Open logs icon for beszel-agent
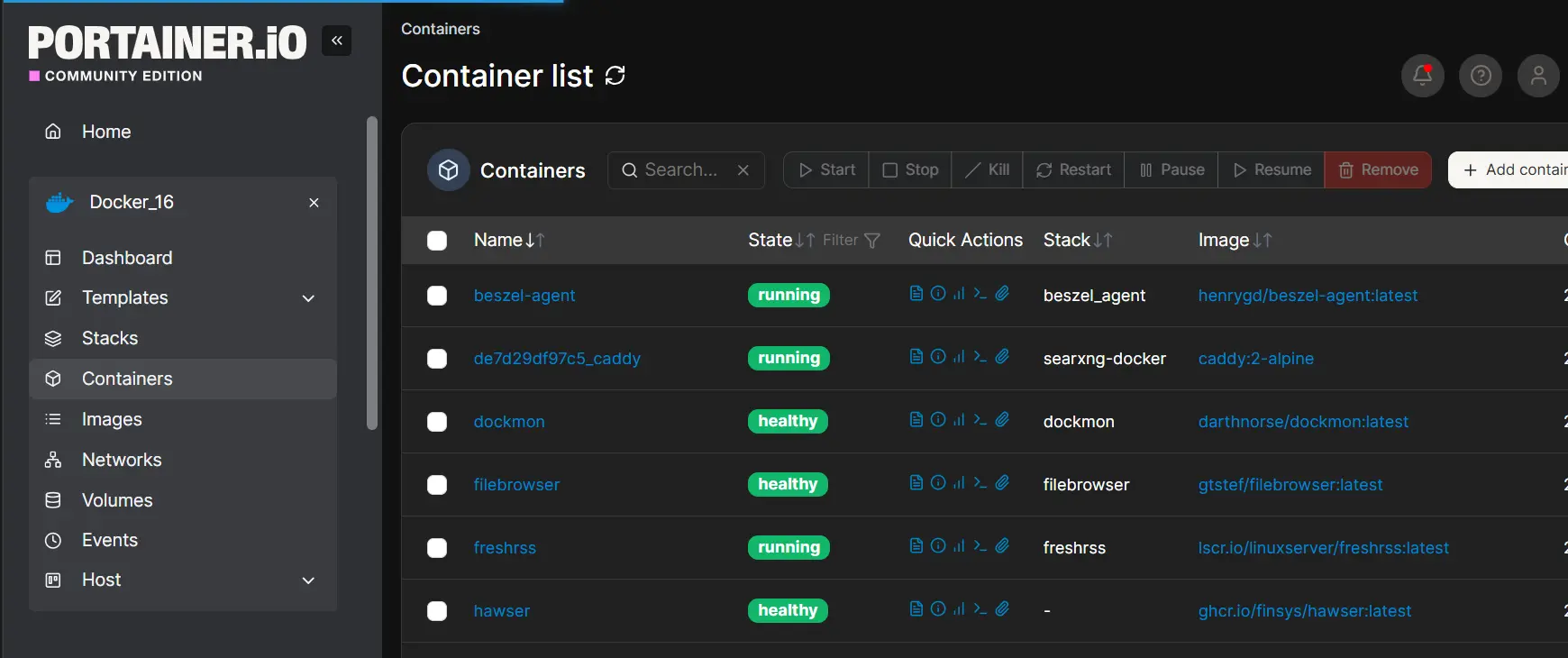This screenshot has height=658, width=1568. pos(916,293)
